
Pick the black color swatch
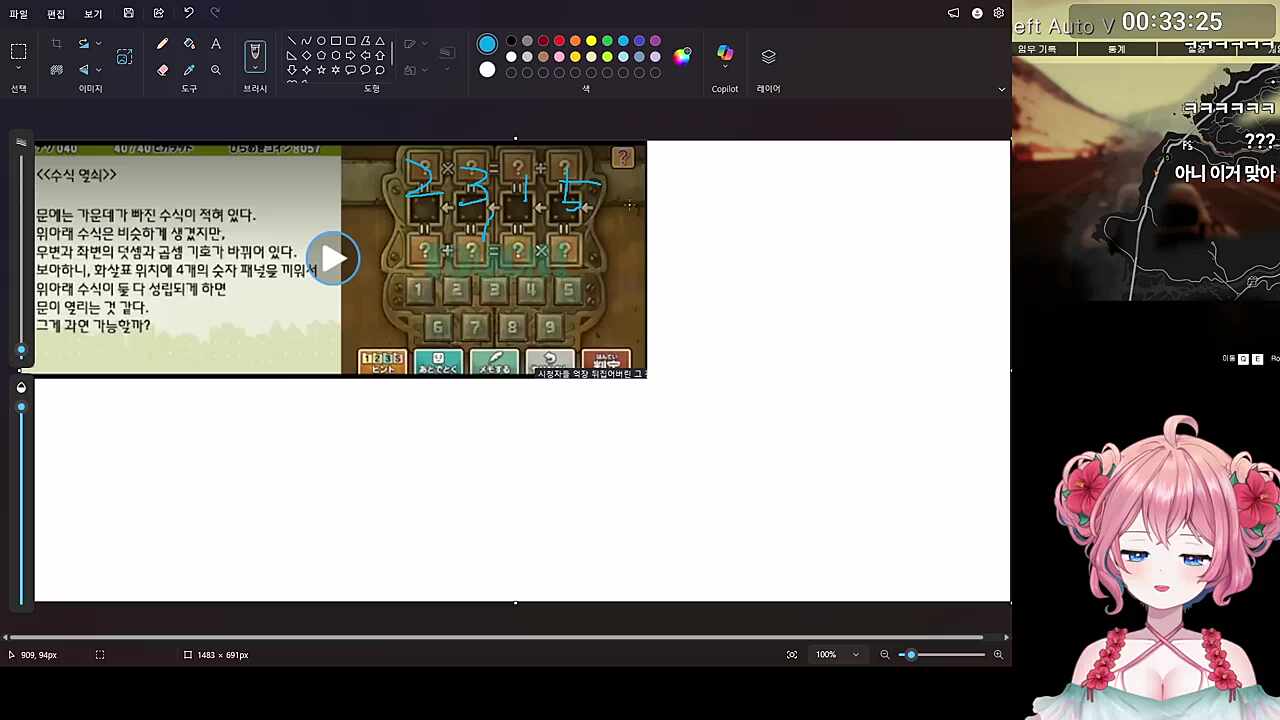click(x=511, y=41)
